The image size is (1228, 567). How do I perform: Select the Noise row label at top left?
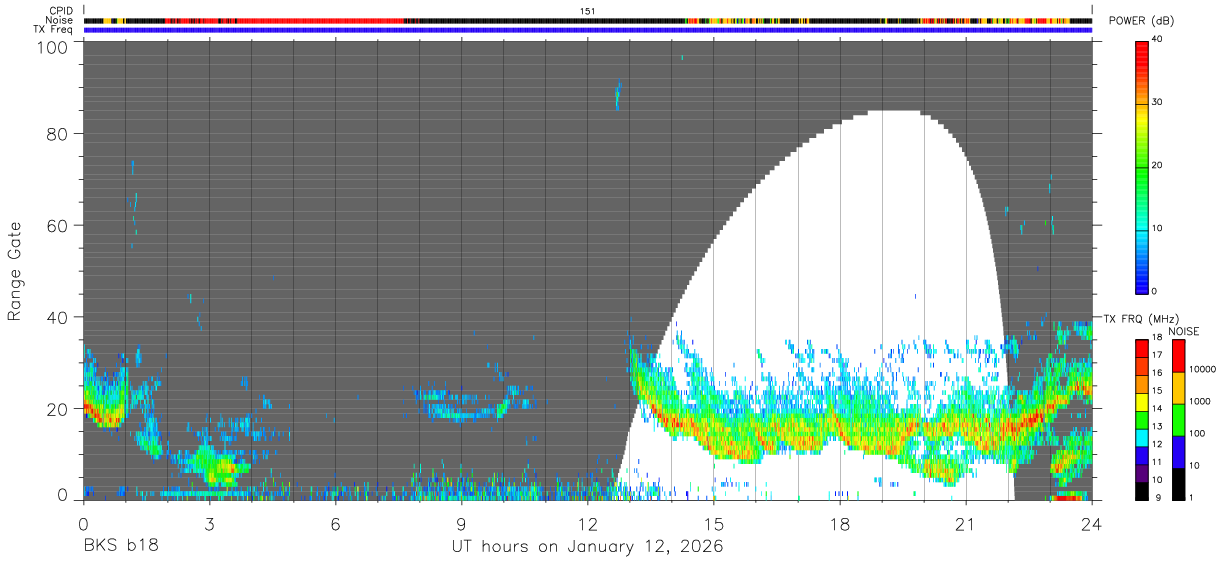pos(60,20)
